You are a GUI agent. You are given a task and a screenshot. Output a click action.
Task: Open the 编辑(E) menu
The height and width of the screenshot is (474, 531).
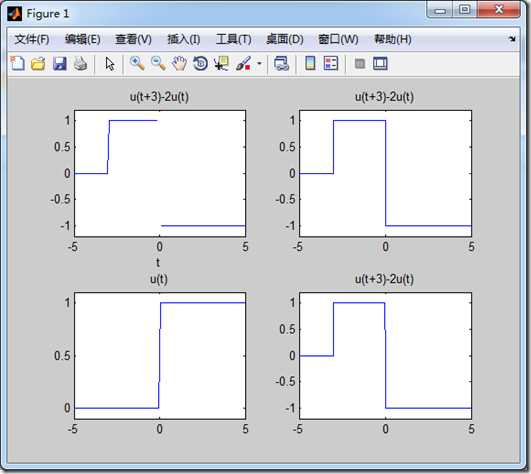point(82,39)
